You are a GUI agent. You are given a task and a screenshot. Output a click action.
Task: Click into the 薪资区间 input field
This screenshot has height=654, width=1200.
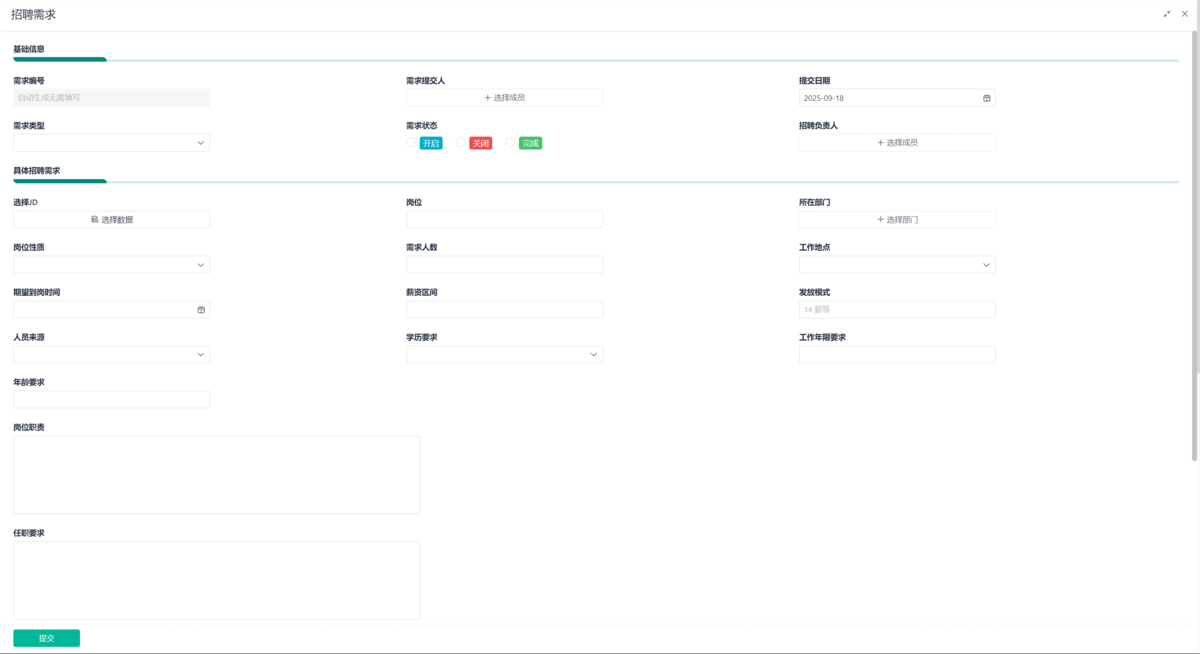click(504, 310)
